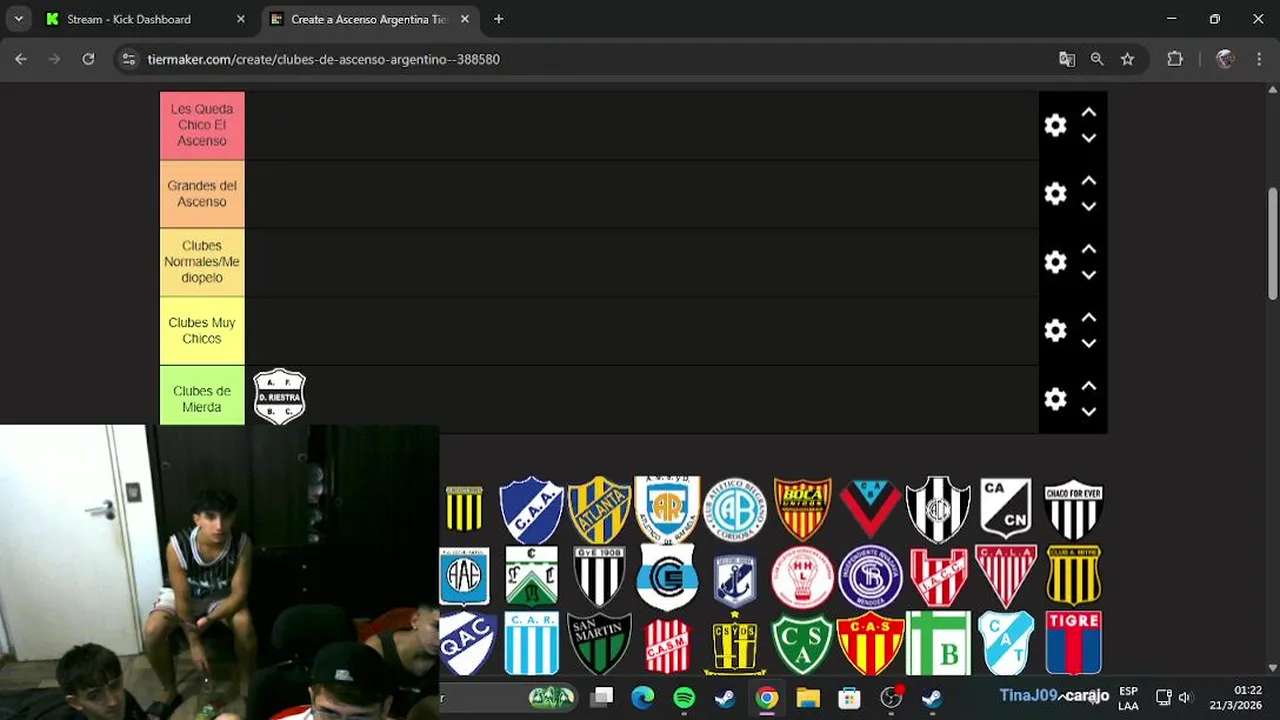Select the C.A.S red and yellow crest
Screen dimensions: 1280x720
point(870,643)
